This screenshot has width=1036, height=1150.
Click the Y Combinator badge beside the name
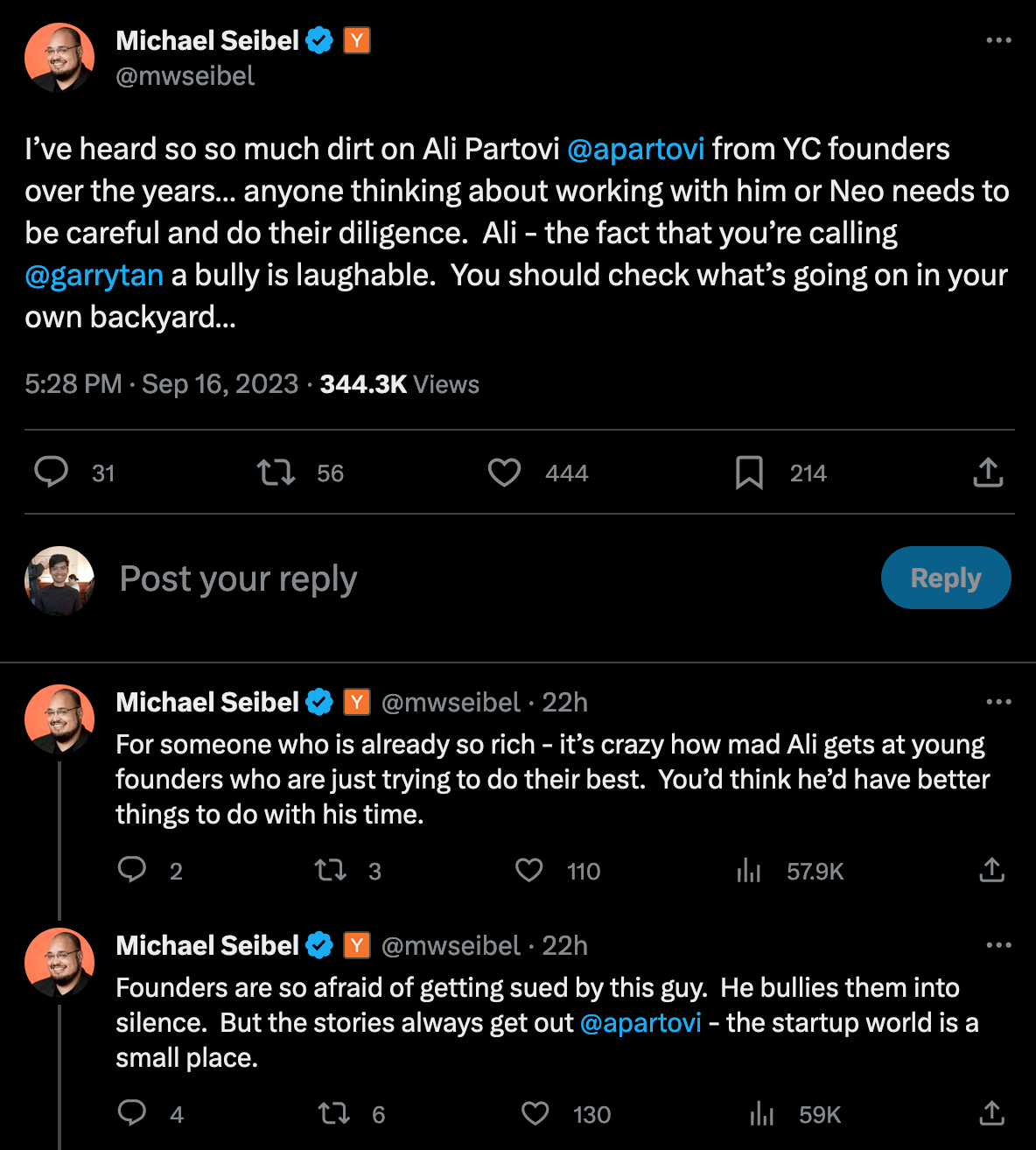click(356, 40)
